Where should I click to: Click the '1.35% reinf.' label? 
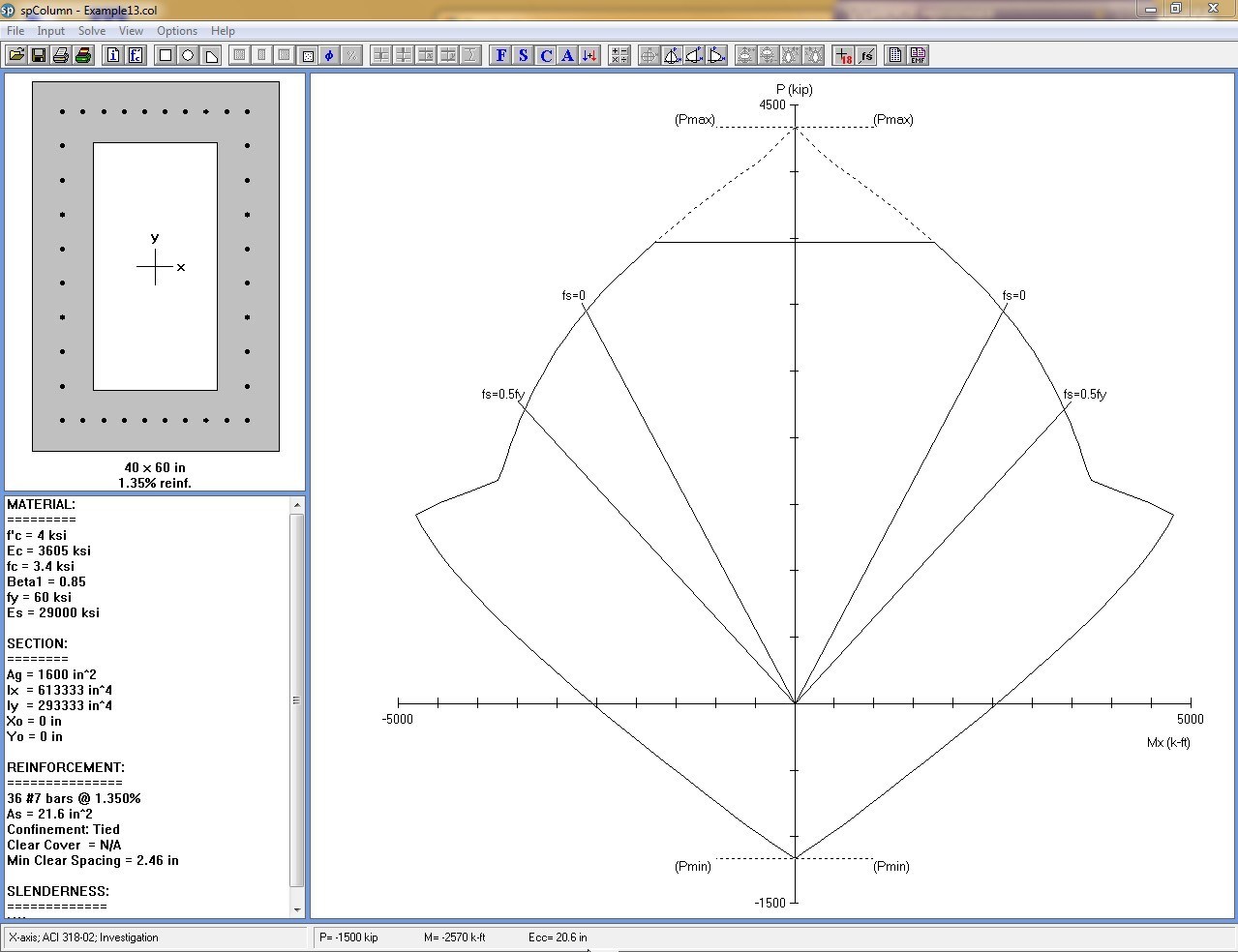155,483
